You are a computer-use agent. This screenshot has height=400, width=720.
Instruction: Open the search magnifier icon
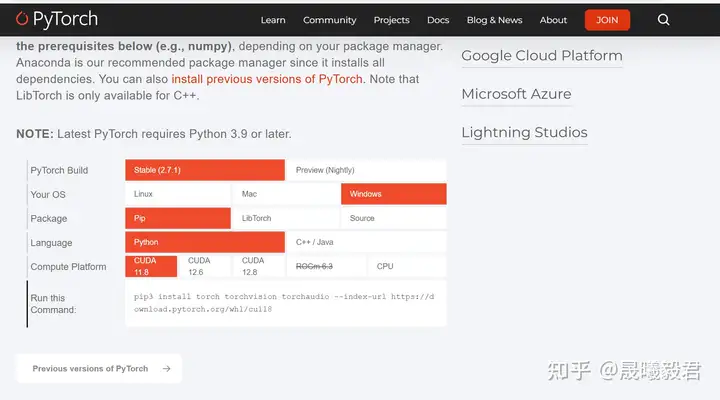[x=663, y=20]
